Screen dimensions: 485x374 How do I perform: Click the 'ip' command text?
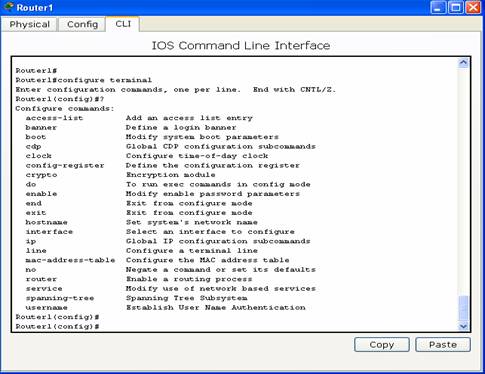point(31,241)
